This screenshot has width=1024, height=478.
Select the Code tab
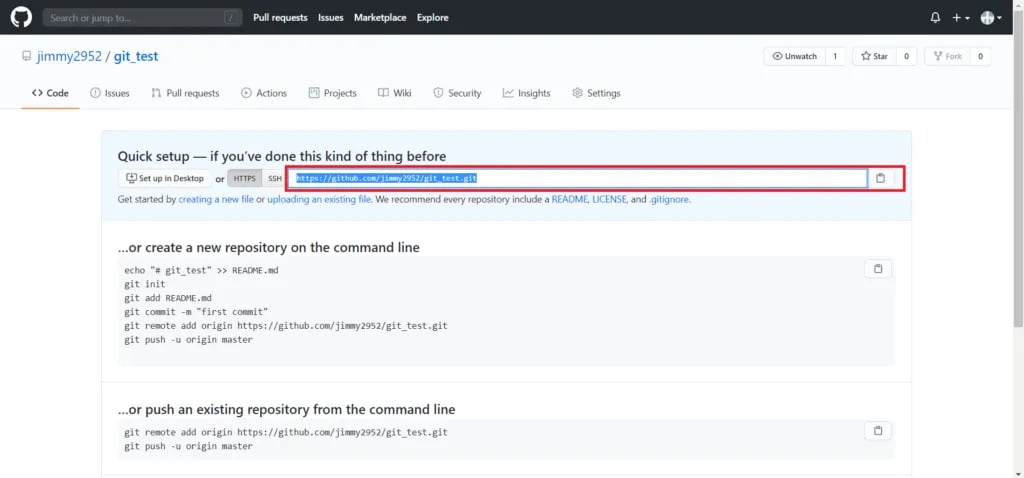tap(50, 93)
